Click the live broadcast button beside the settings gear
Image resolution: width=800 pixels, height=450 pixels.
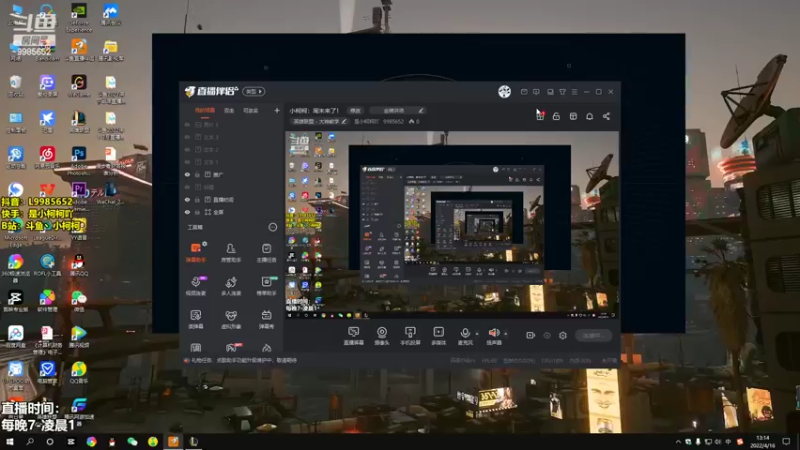click(x=593, y=335)
